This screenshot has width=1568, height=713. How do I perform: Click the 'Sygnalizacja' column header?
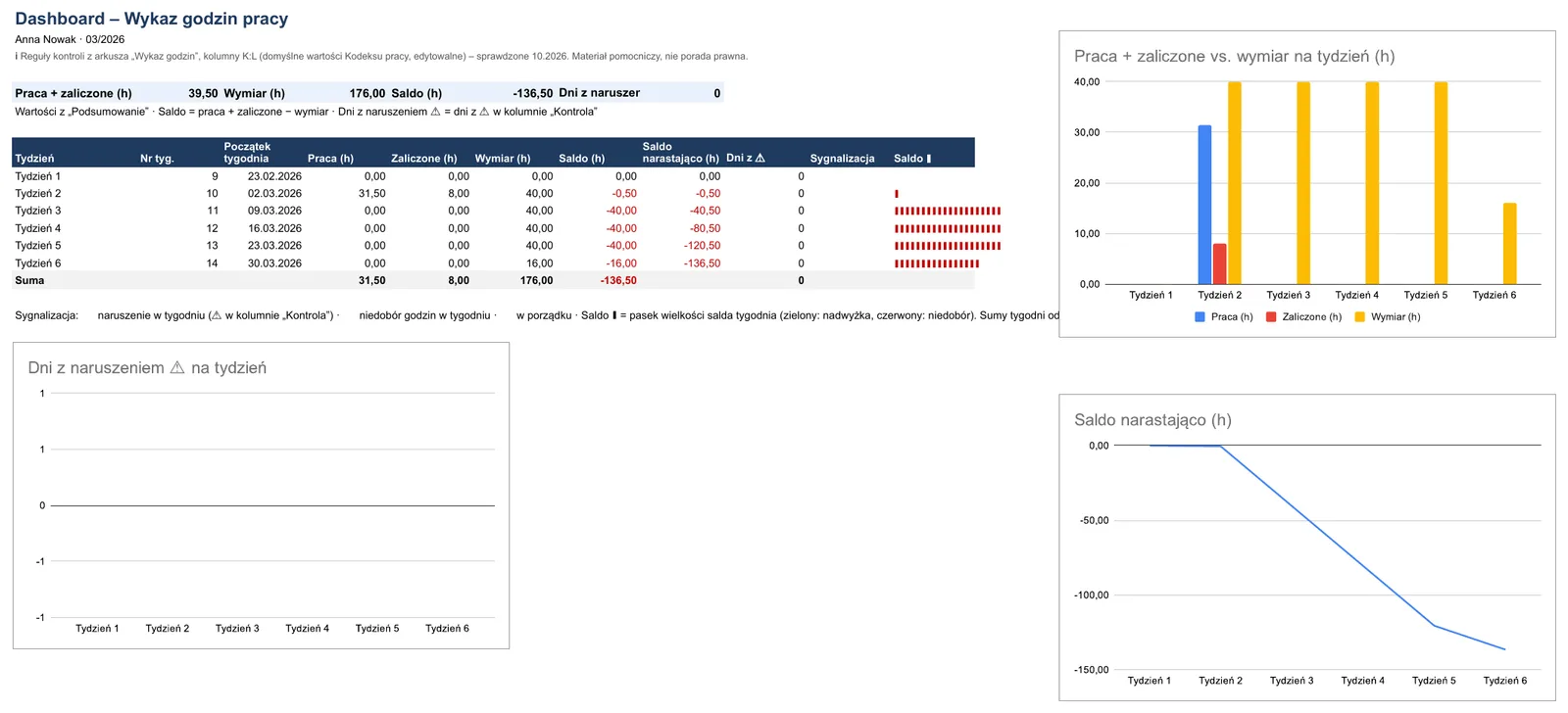click(843, 159)
